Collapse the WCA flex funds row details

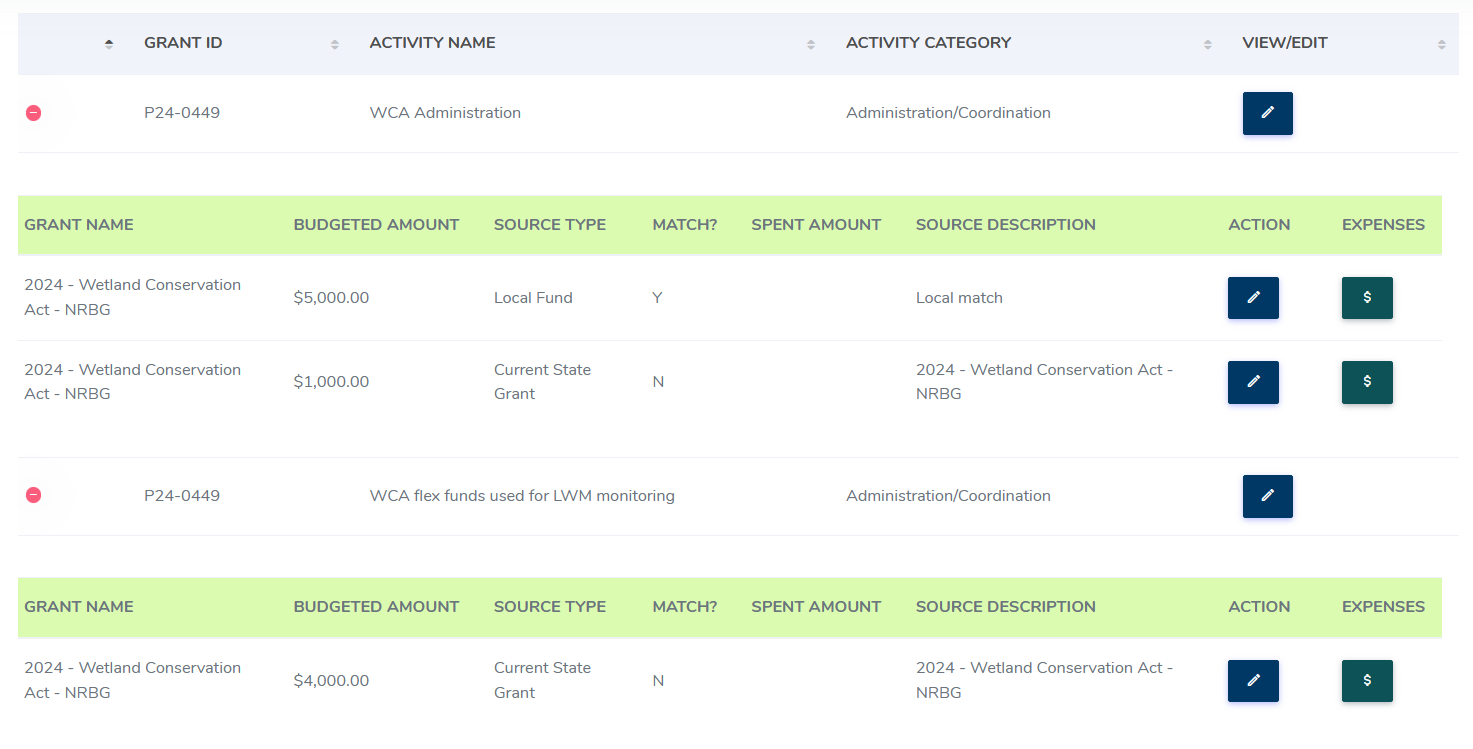click(33, 496)
